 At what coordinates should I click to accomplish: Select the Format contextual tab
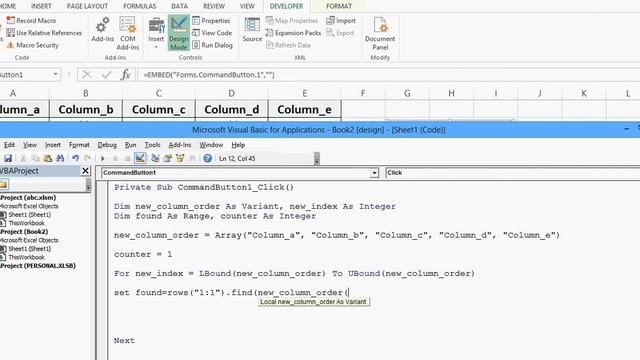click(x=339, y=6)
